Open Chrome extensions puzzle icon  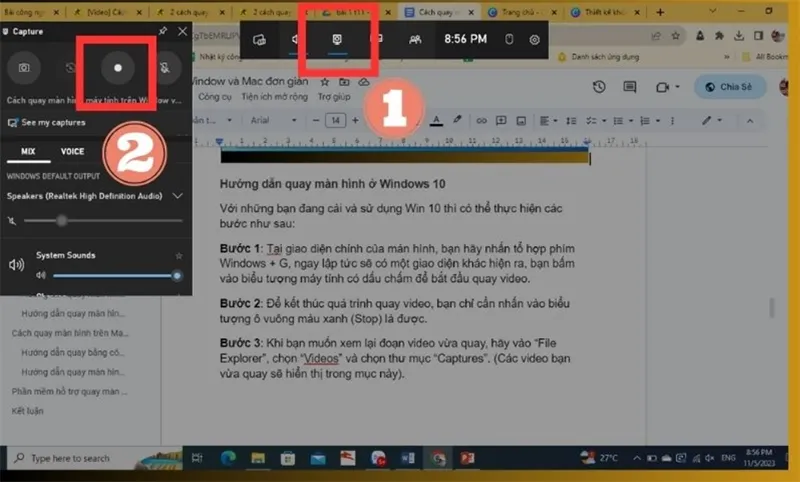click(719, 36)
